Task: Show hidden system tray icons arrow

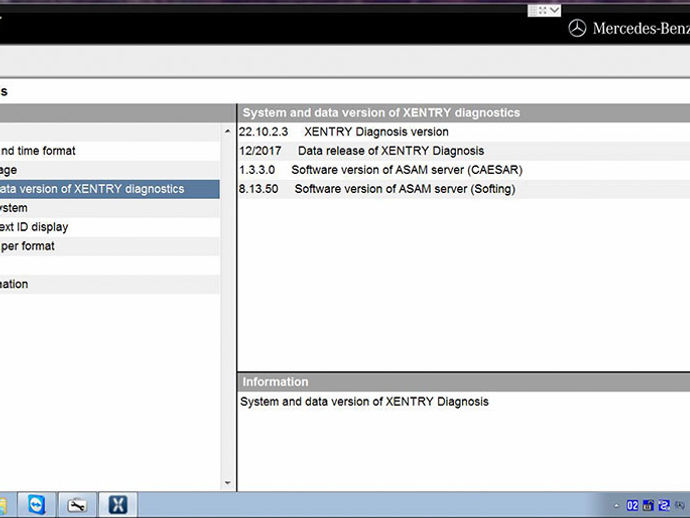Action: (616, 506)
